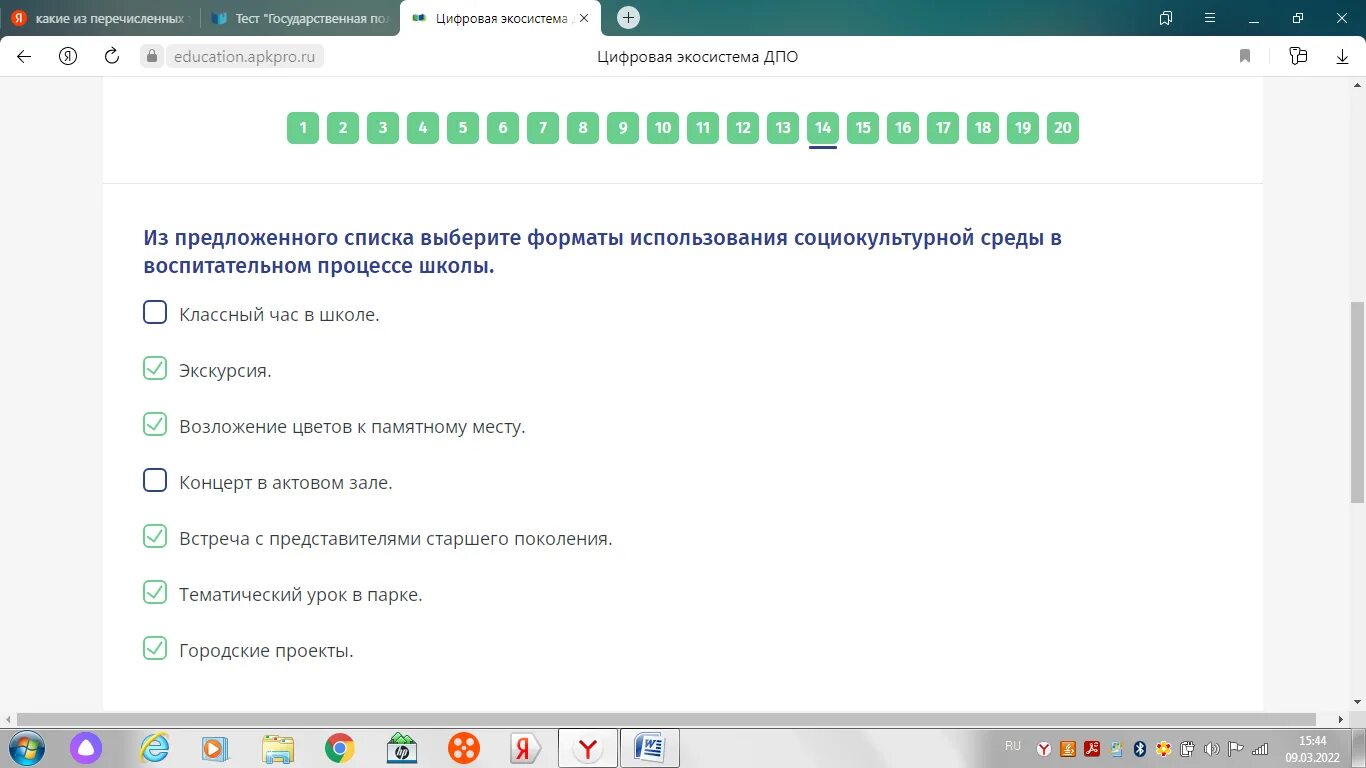Jump to question 8

[x=583, y=128]
